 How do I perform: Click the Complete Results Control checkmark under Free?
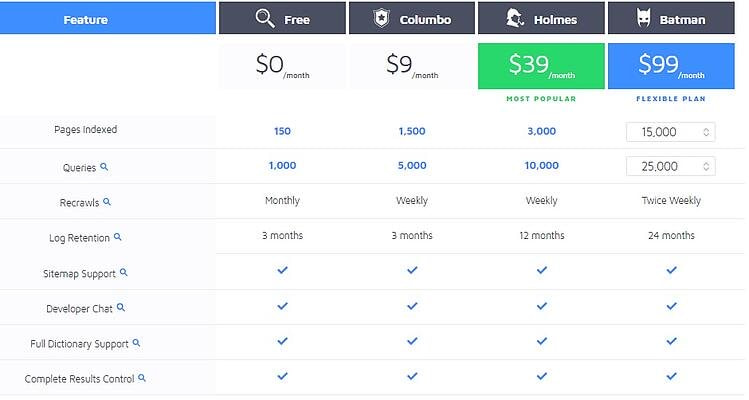[x=282, y=376]
